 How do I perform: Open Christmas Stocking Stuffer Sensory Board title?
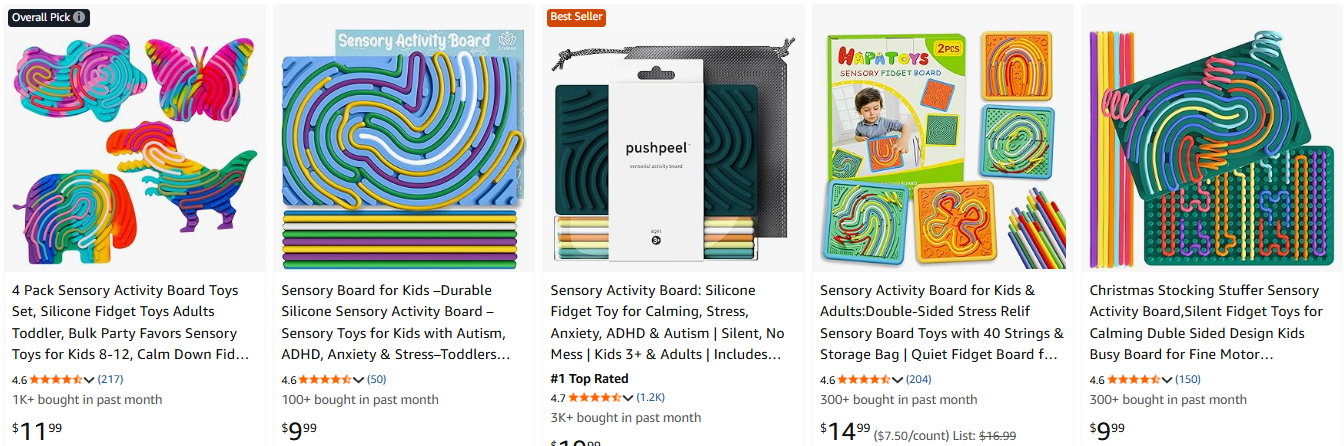point(1205,322)
